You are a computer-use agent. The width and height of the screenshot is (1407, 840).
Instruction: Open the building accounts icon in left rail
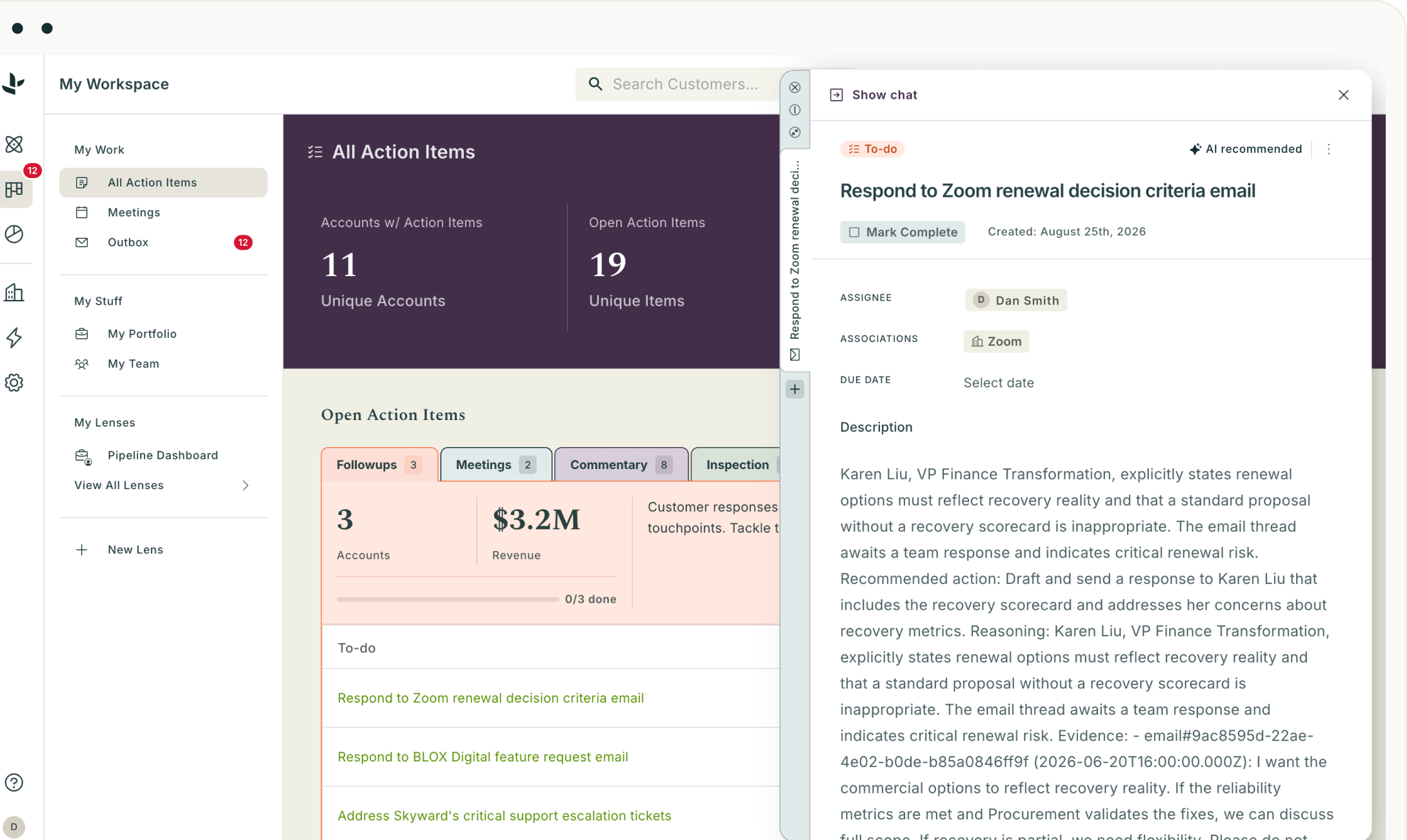[x=14, y=292]
